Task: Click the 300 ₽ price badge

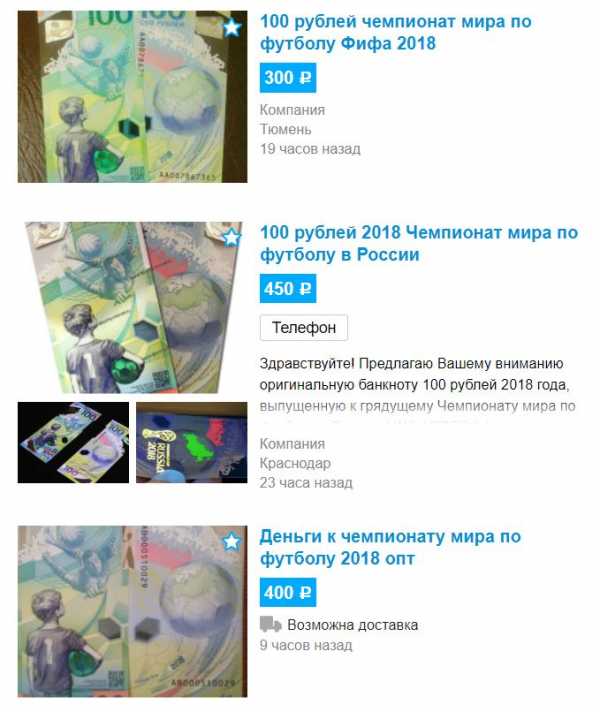Action: (288, 78)
